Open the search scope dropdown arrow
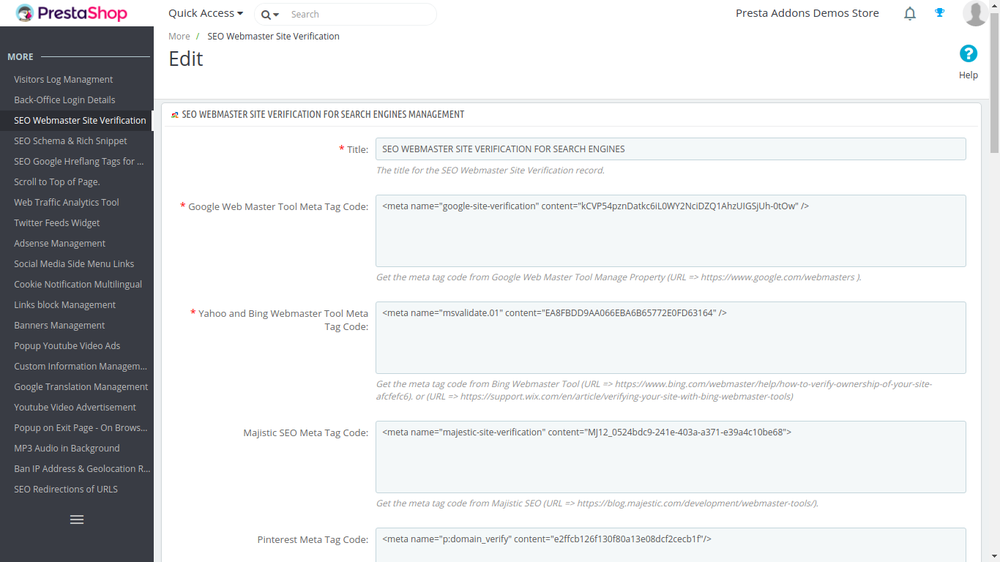Viewport: 1000px width, 562px height. 276,15
